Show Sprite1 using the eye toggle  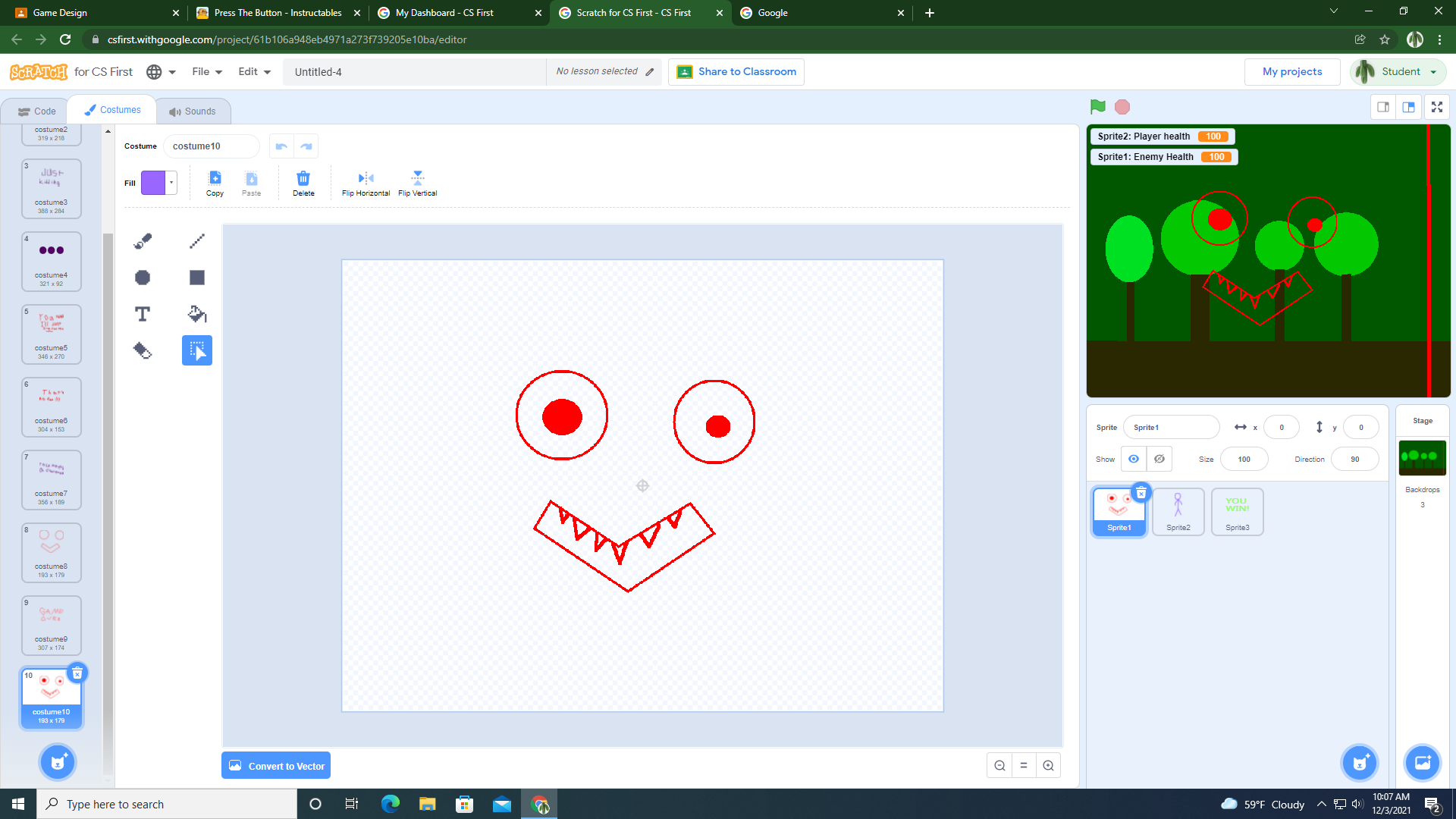(x=1133, y=458)
